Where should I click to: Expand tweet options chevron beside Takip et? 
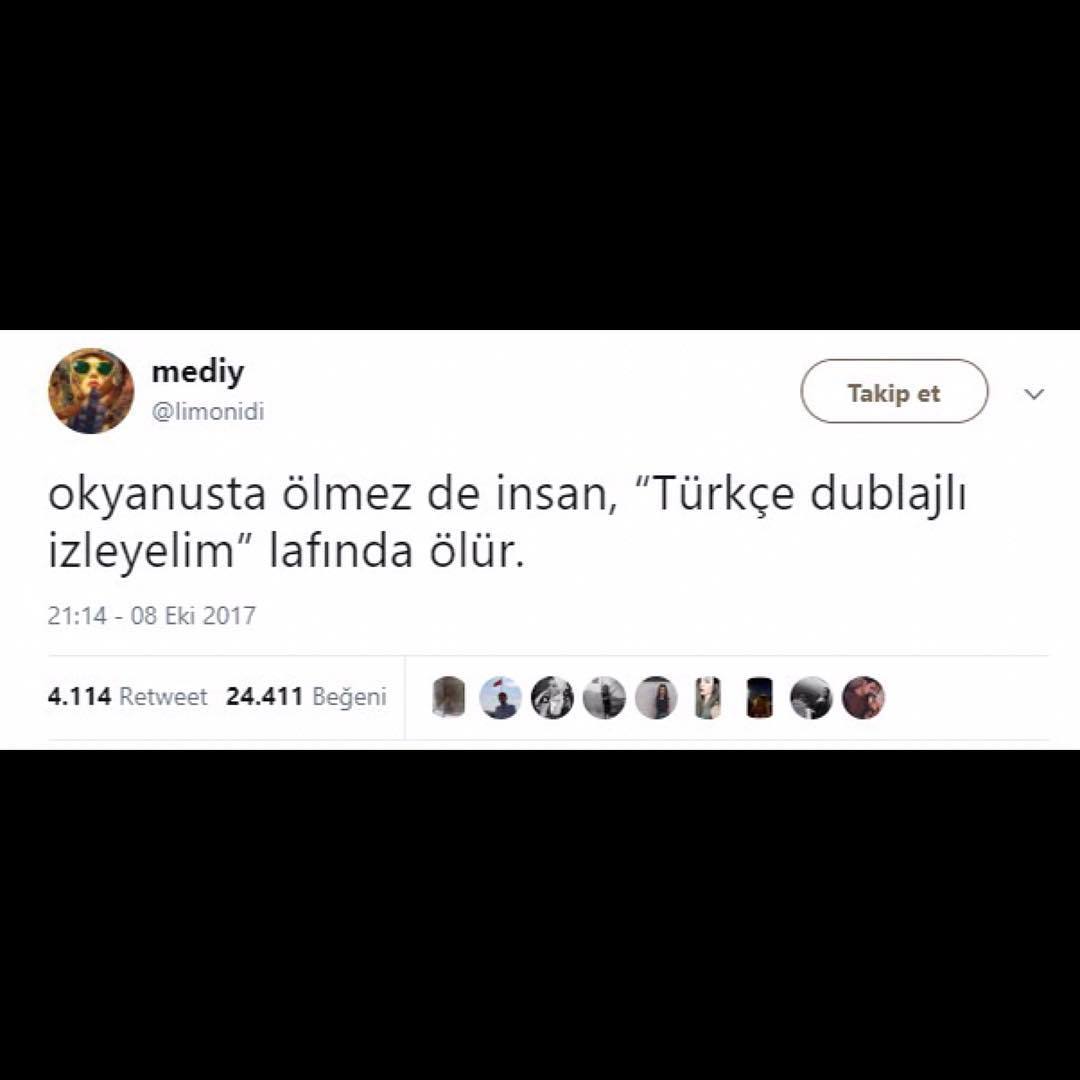point(1034,393)
